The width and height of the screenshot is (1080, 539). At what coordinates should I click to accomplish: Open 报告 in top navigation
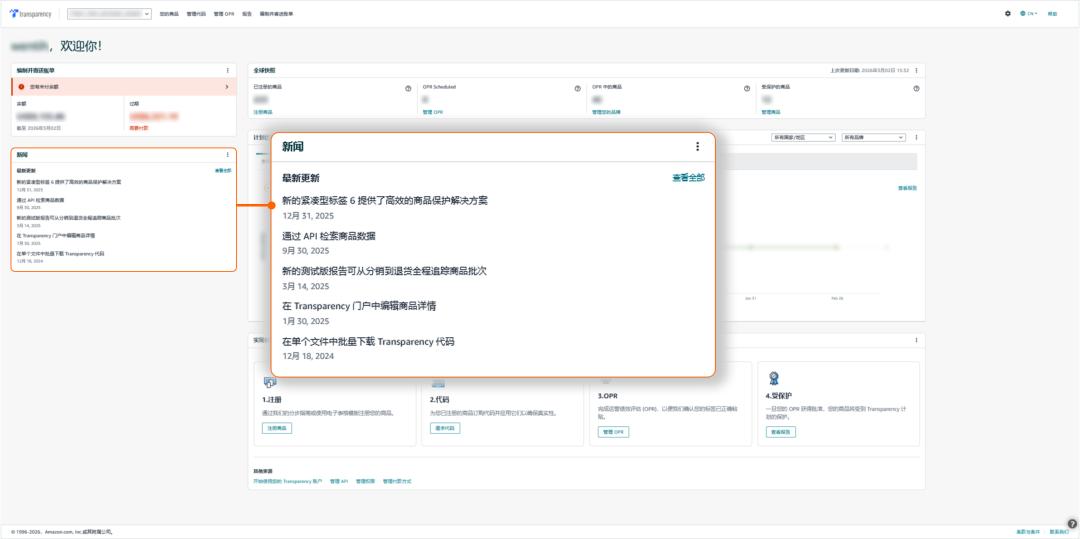(247, 14)
